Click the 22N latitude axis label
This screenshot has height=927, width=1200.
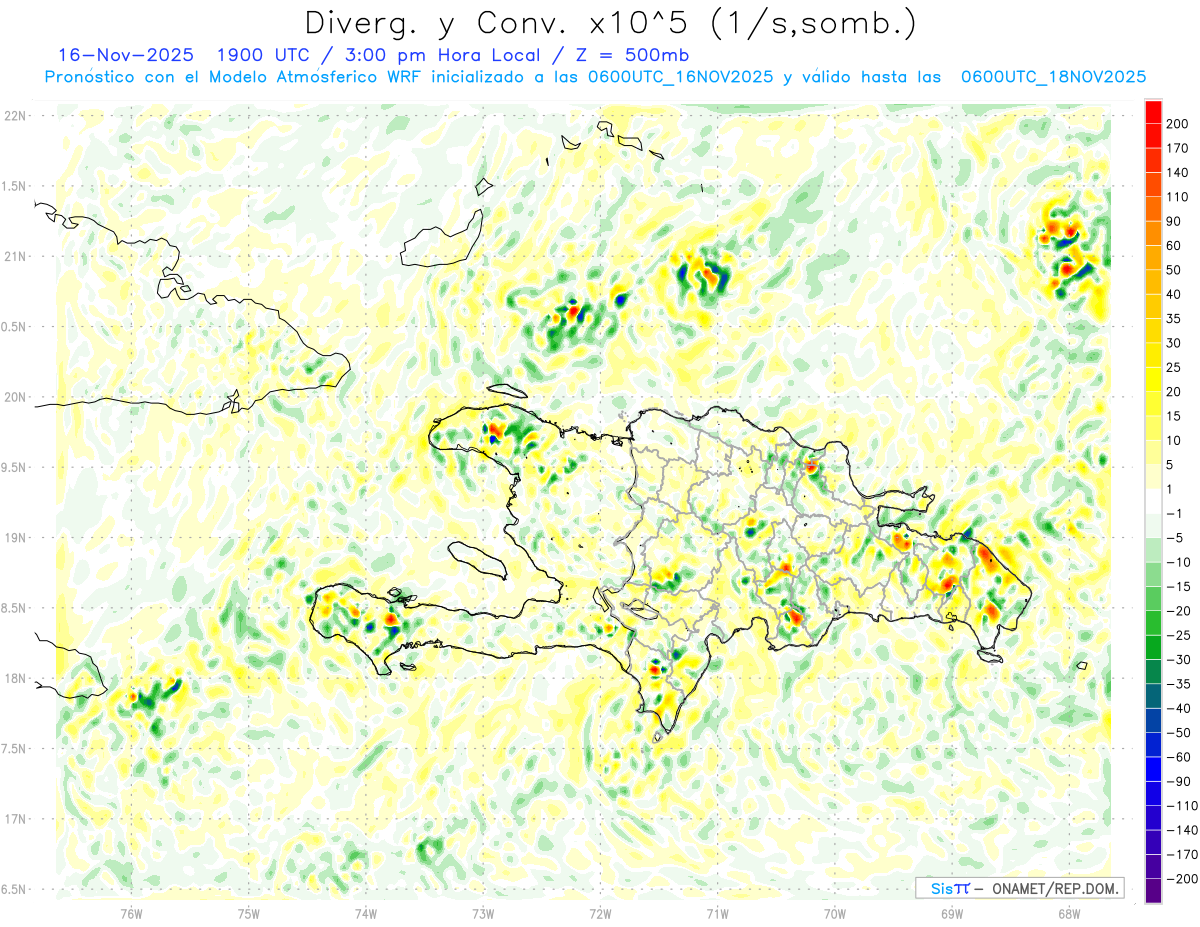(x=15, y=116)
